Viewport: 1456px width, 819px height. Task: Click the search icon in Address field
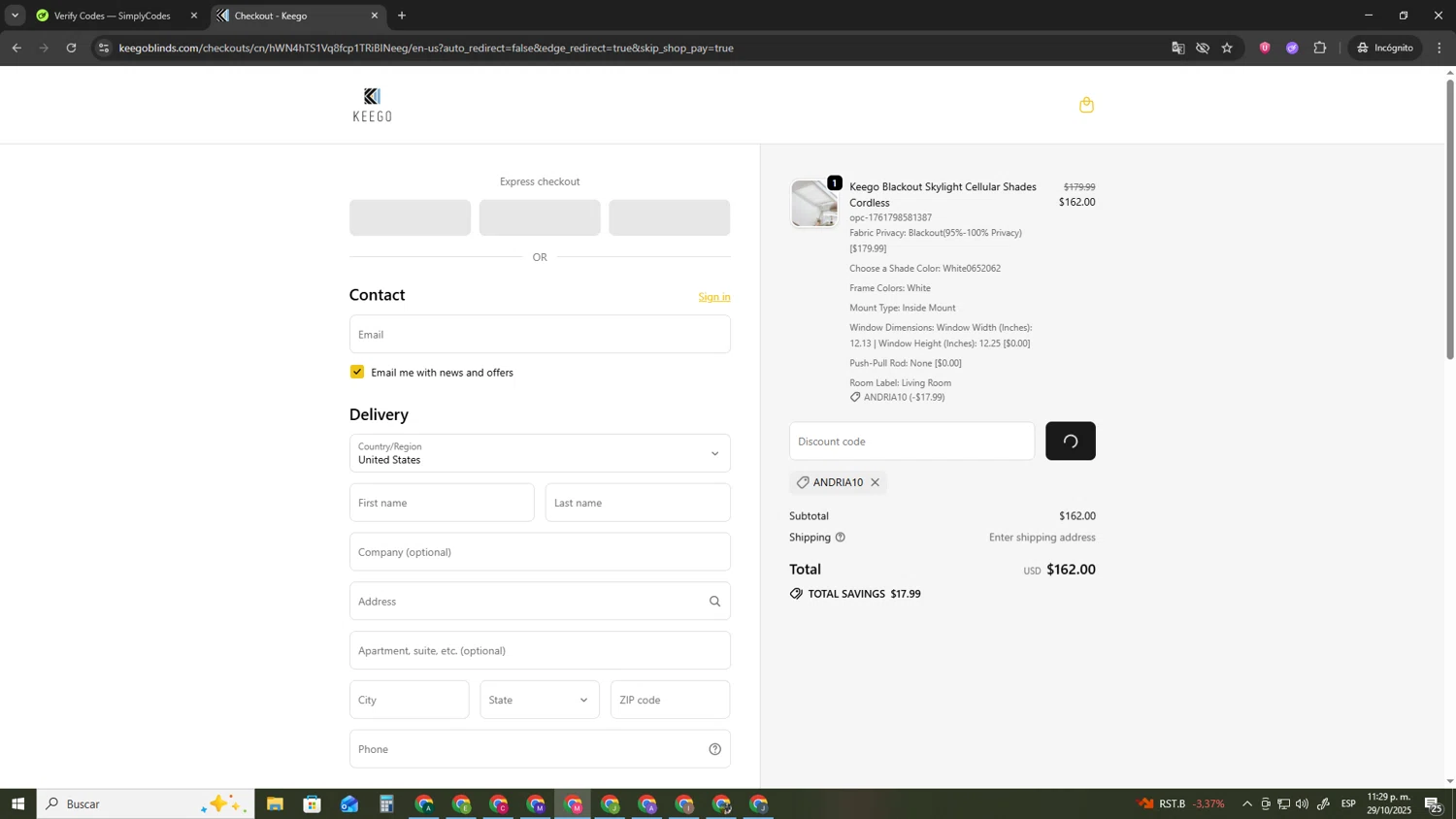tap(714, 602)
